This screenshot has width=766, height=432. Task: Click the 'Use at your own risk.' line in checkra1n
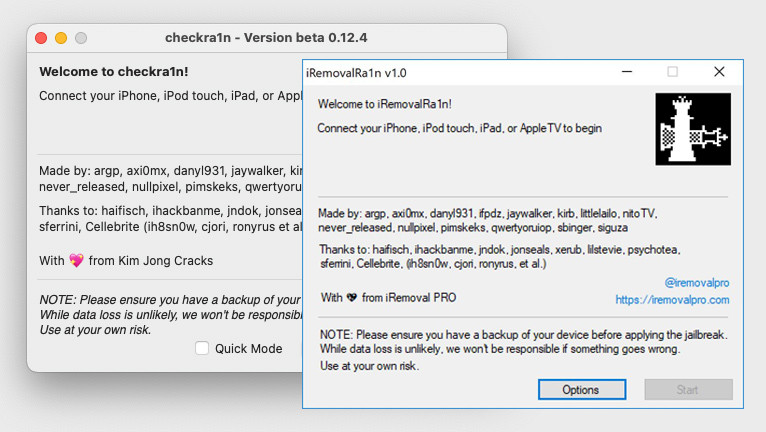click(x=95, y=330)
